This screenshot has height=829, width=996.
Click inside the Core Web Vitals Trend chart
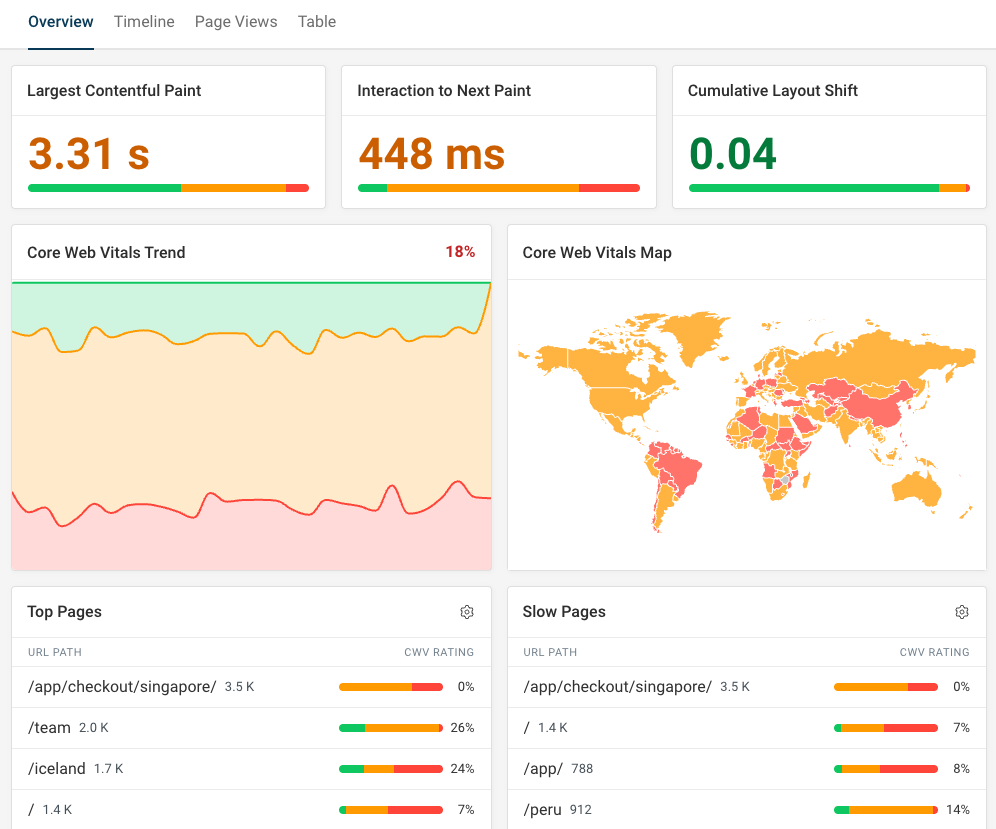click(250, 420)
